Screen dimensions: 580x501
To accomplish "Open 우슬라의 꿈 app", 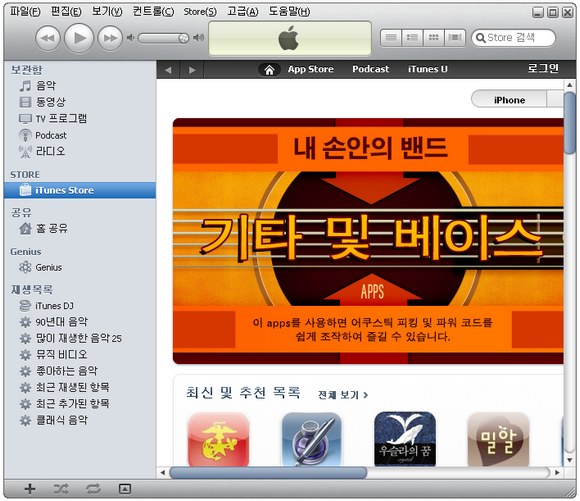I will (x=405, y=439).
